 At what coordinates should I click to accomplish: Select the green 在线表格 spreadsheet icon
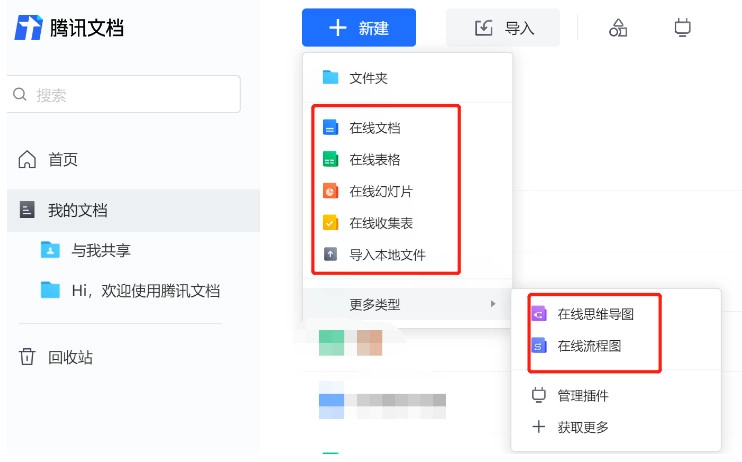click(330, 160)
